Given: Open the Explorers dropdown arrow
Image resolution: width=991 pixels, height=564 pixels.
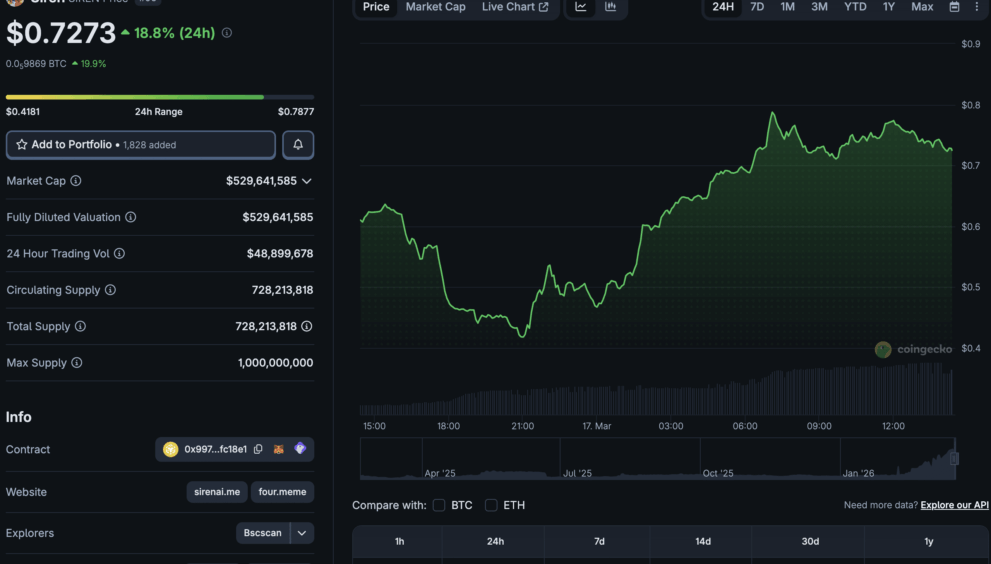Looking at the screenshot, I should point(302,533).
